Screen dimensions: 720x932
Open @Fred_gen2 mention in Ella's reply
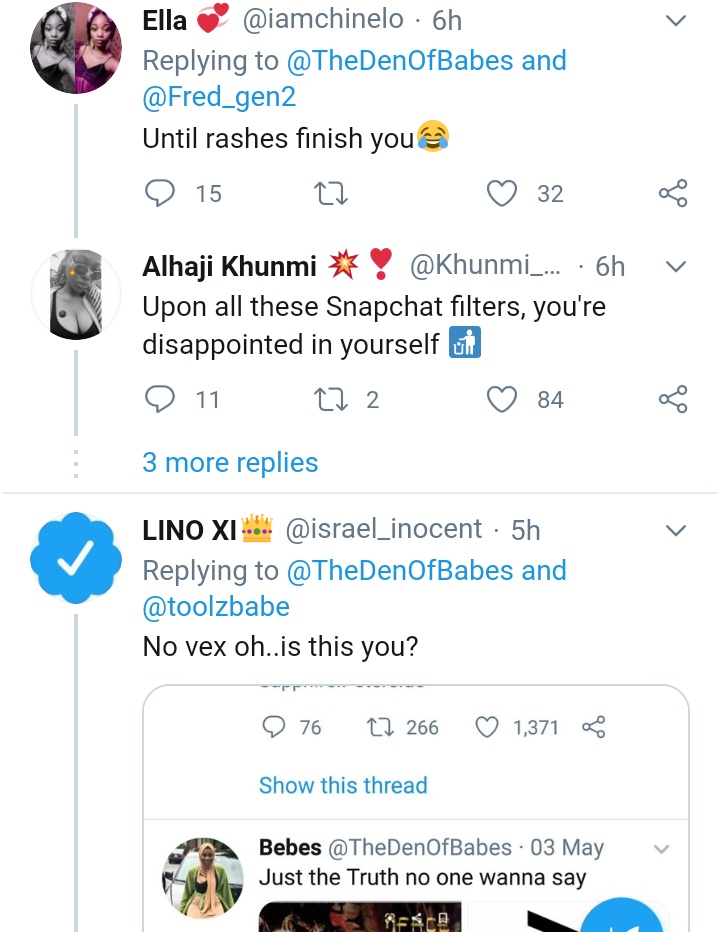point(219,98)
